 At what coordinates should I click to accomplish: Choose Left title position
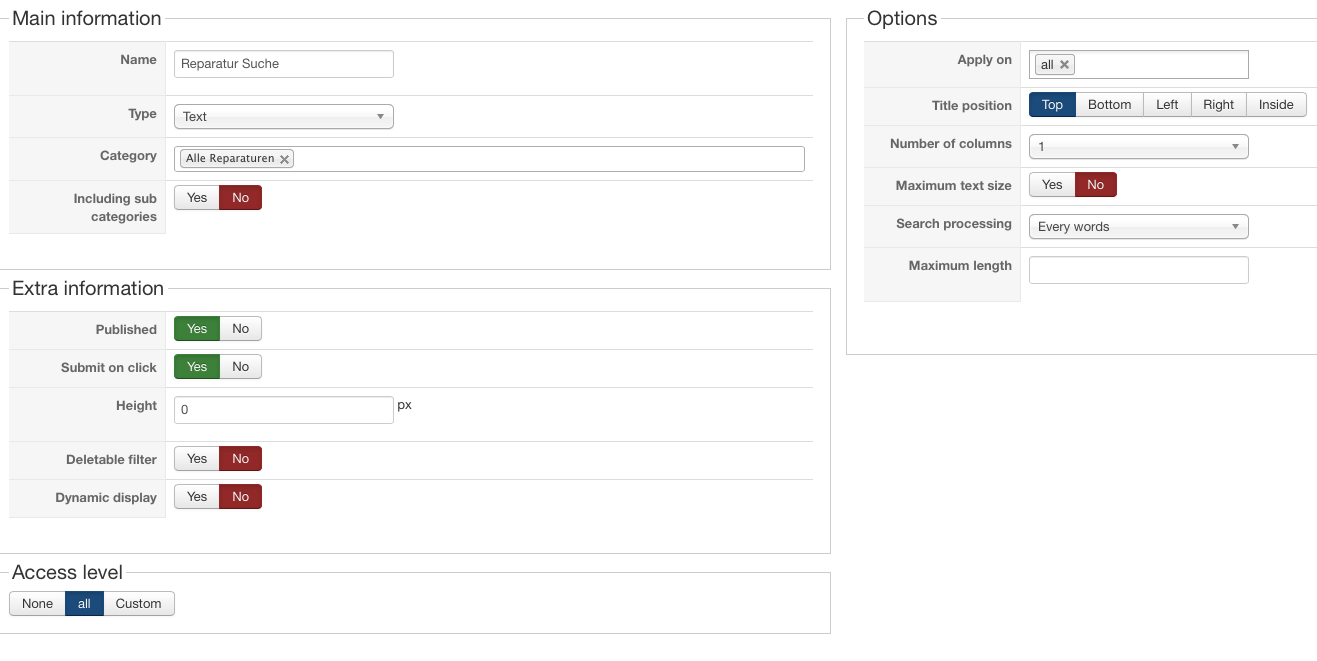click(1167, 105)
